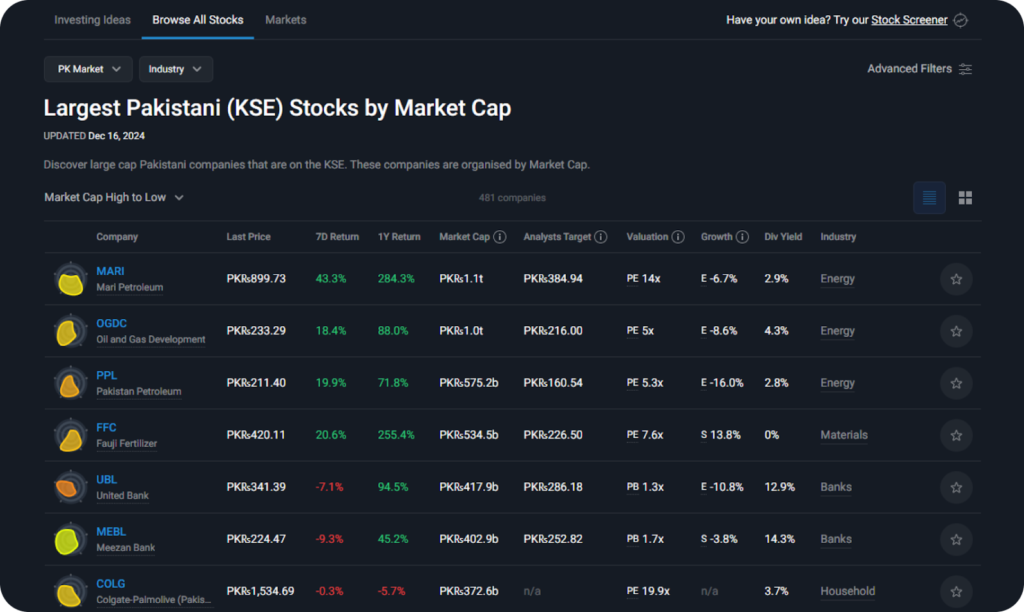Star the MEBL Meezan Bank row

pyautogui.click(x=956, y=540)
